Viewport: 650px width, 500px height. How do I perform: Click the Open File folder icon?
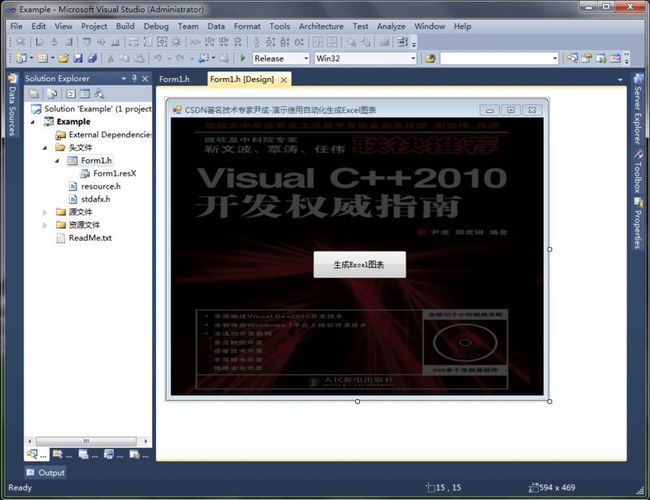[63, 58]
